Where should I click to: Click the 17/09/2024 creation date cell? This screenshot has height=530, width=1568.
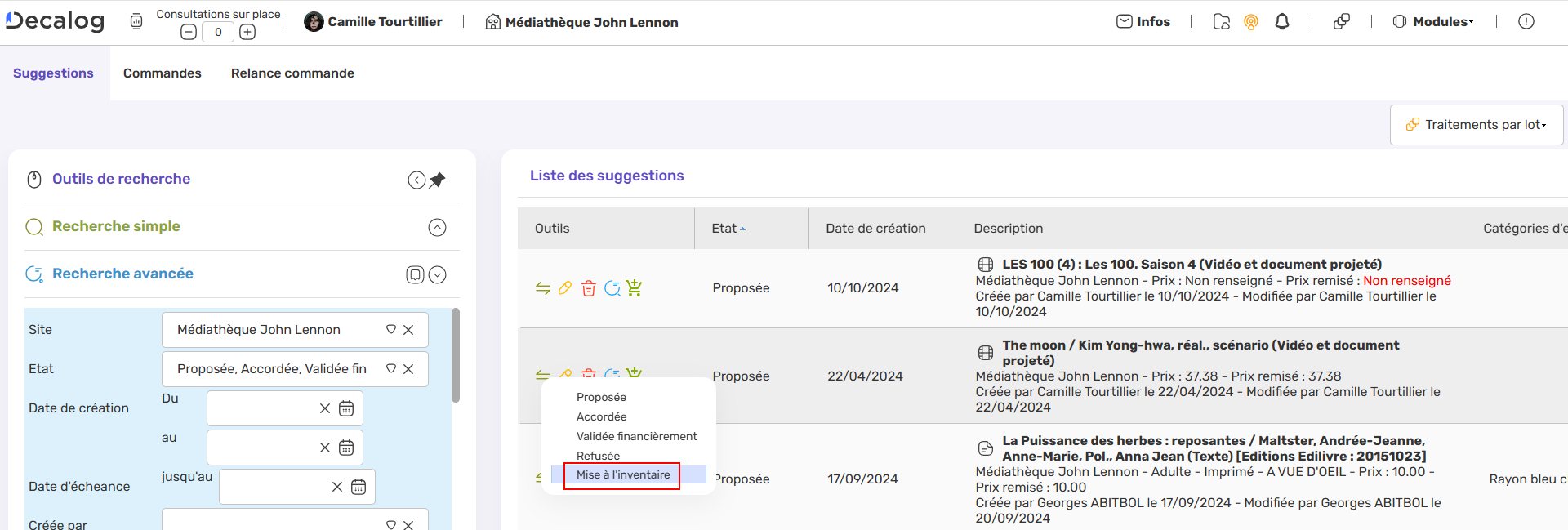click(862, 479)
